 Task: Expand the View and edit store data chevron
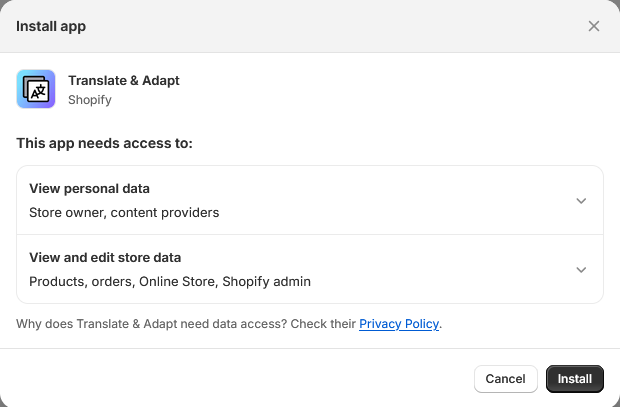point(581,269)
